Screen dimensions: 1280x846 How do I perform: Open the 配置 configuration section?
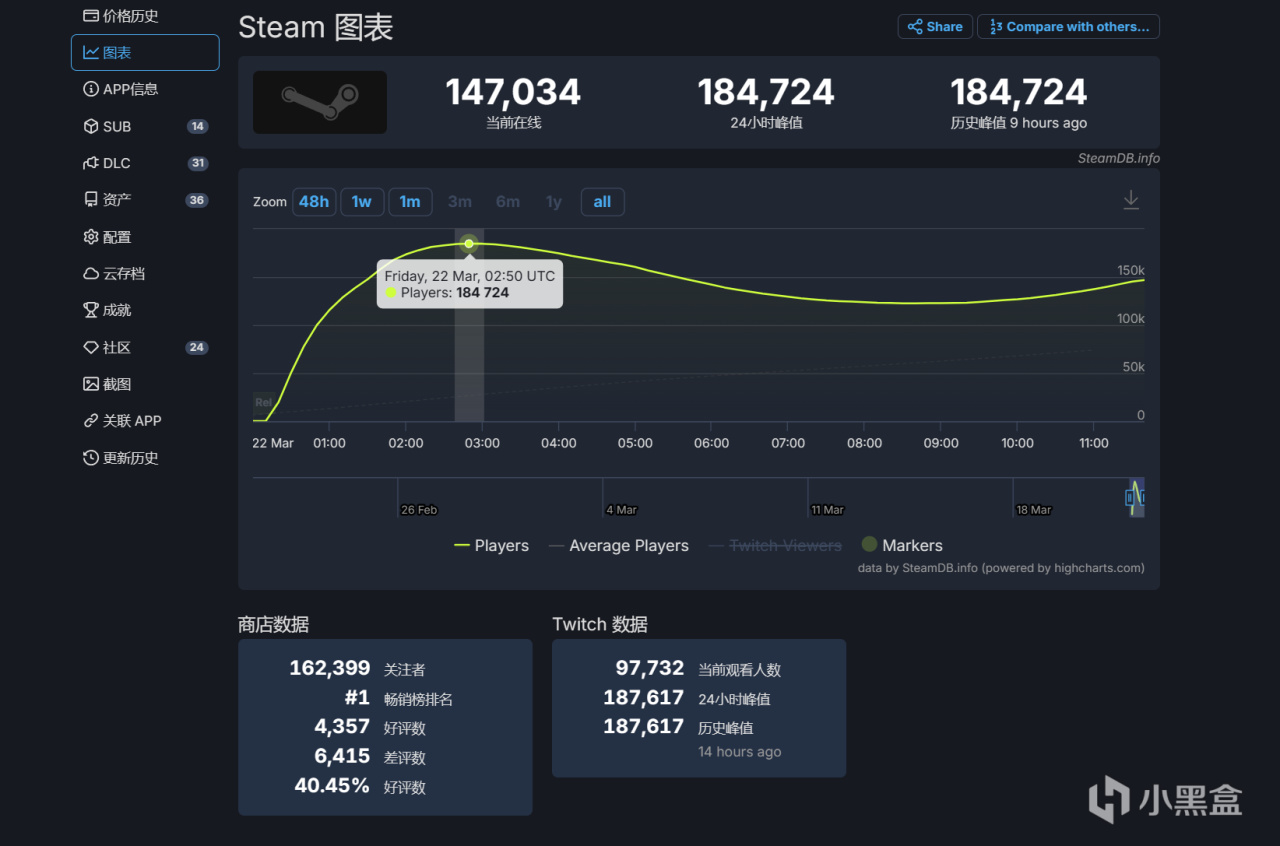[x=108, y=237]
